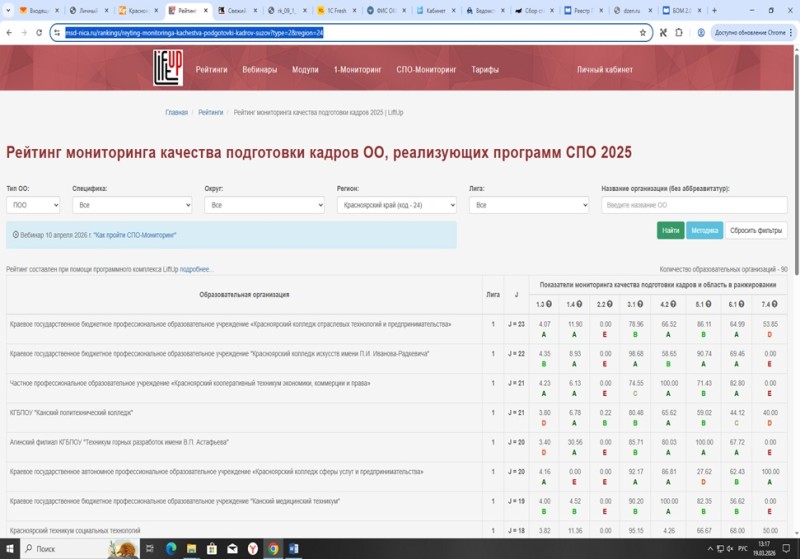Open Microsoft Edge from the taskbar
800x559 pixels.
tap(170, 548)
